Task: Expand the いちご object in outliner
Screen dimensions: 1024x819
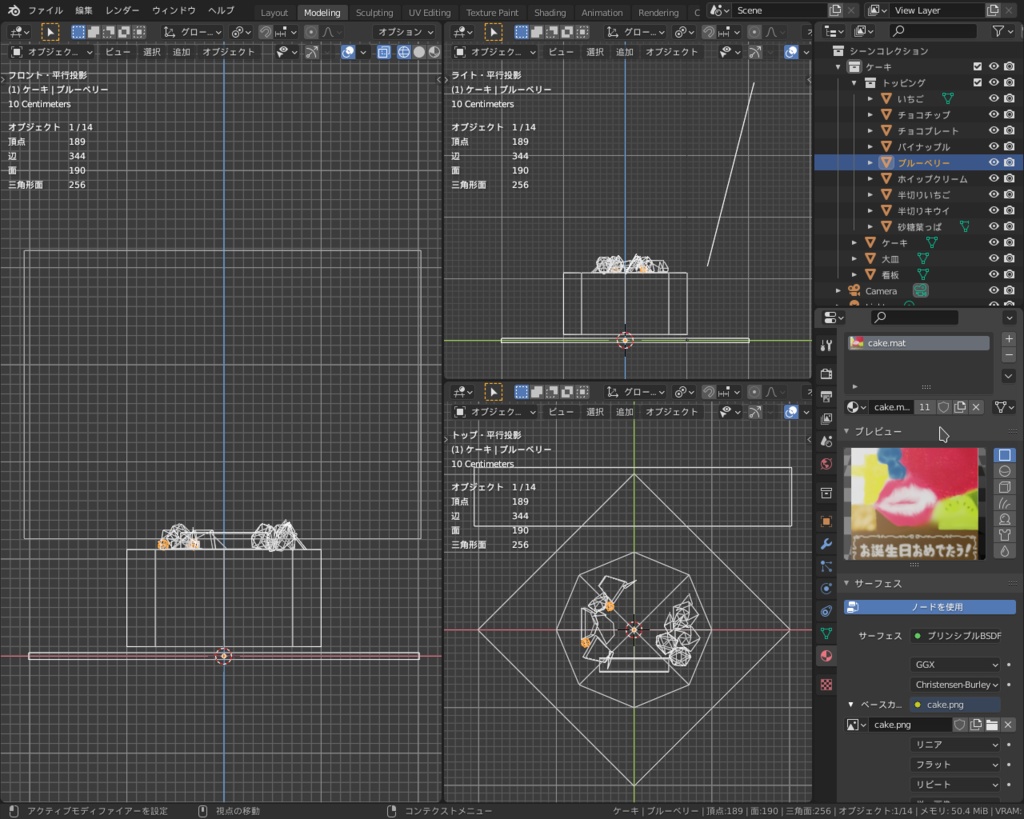Action: point(871,99)
